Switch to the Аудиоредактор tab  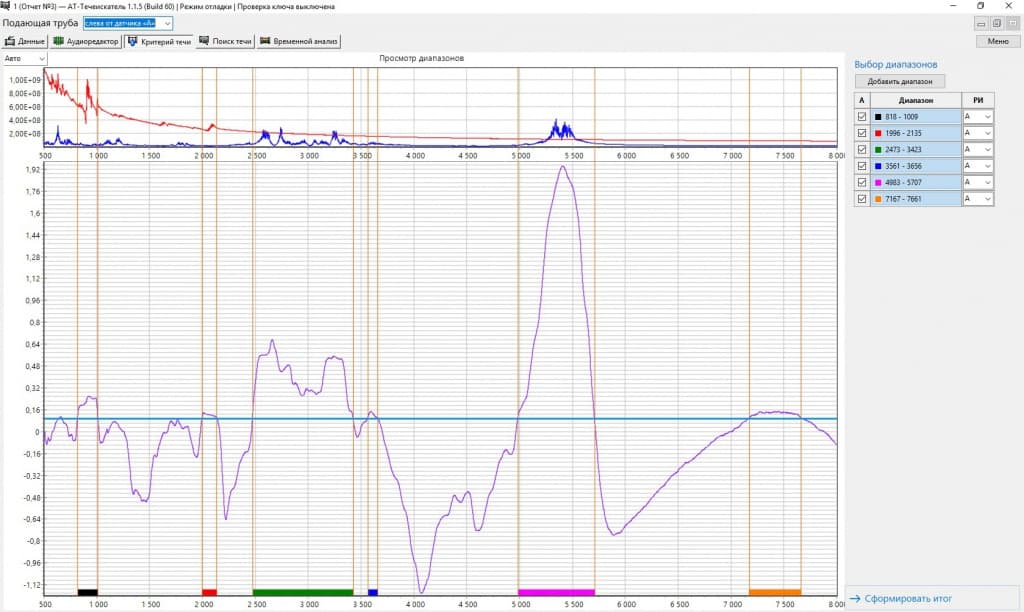pos(86,41)
